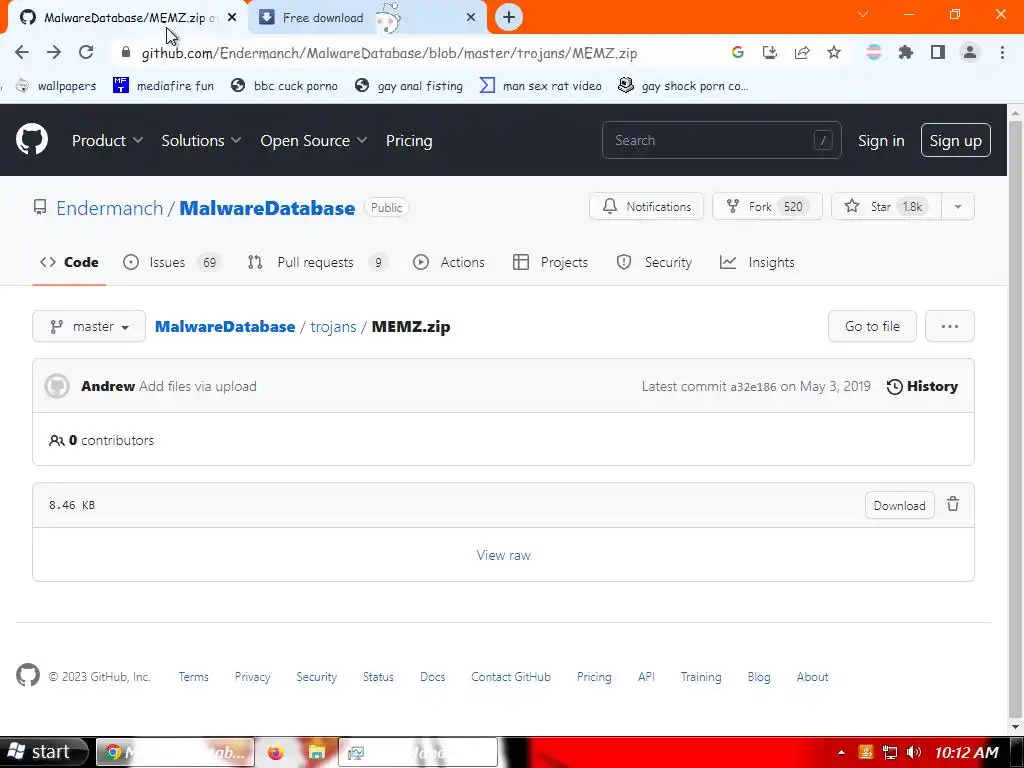Screen dimensions: 1024x768
Task: Star the MalwareDatabase repository
Action: click(x=886, y=206)
